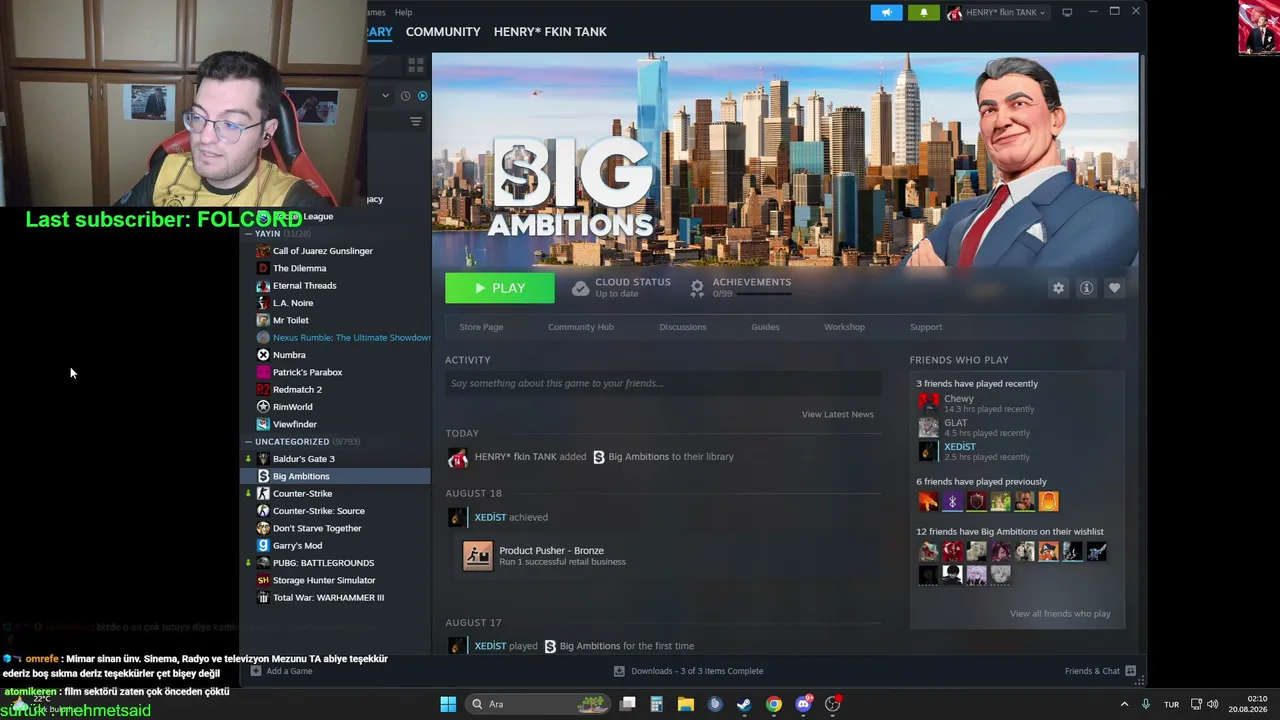
Task: Collapse the UNCATEGORIZED collection
Action: pos(248,442)
